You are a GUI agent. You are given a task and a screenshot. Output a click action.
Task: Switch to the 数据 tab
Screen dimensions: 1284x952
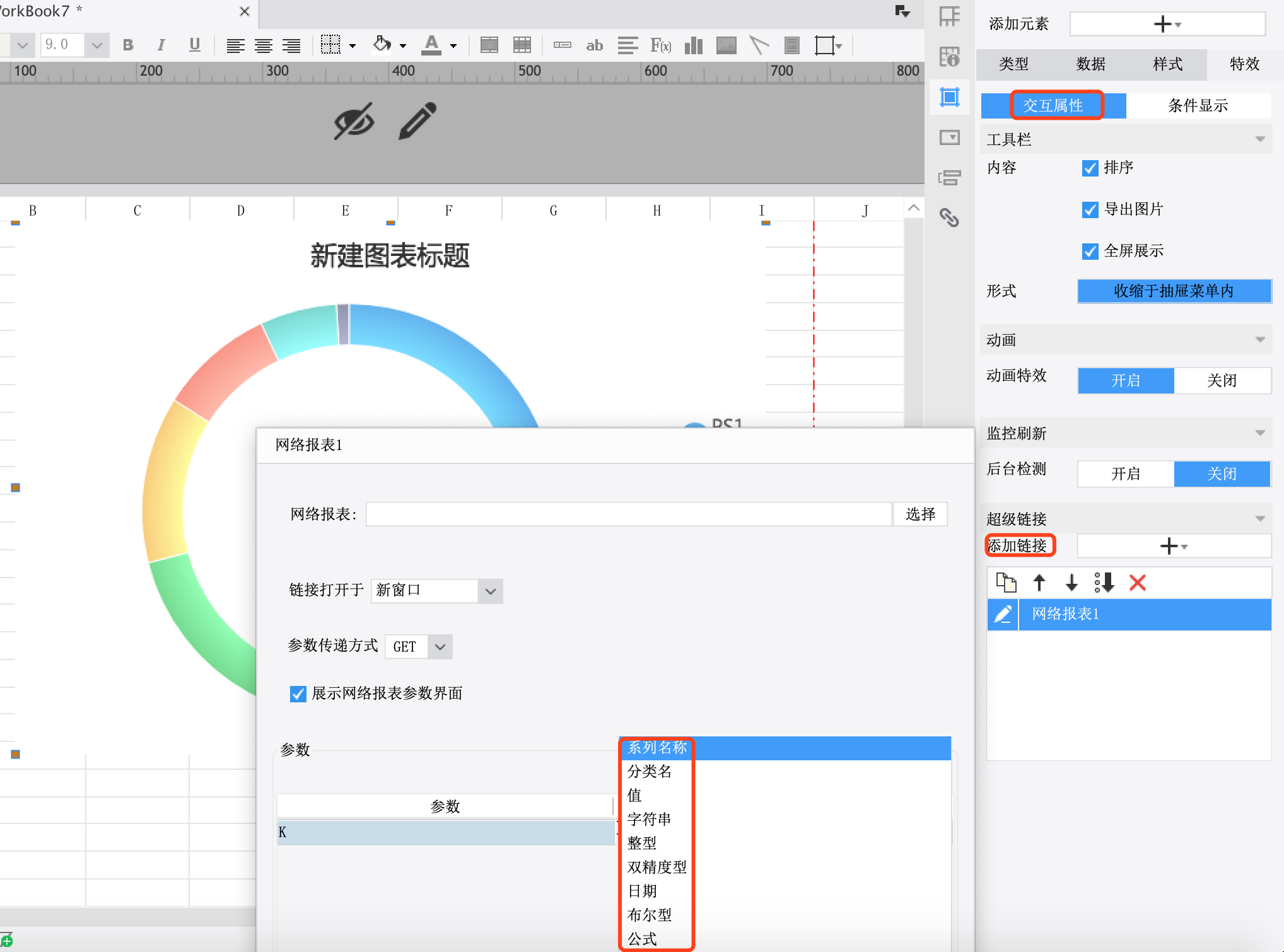click(1091, 64)
